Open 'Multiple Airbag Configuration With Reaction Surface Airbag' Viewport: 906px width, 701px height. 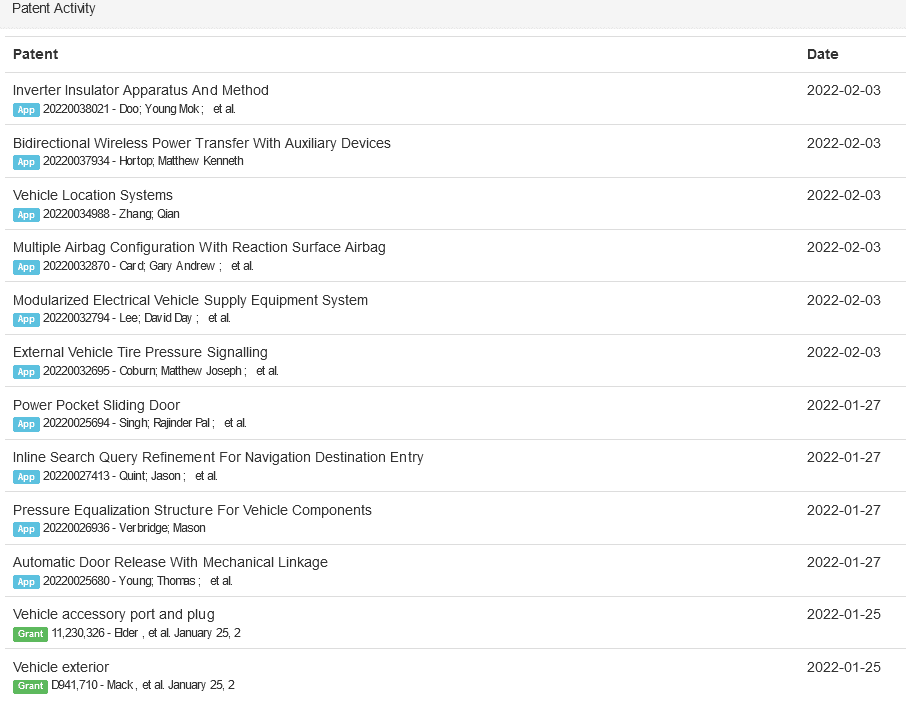point(199,247)
